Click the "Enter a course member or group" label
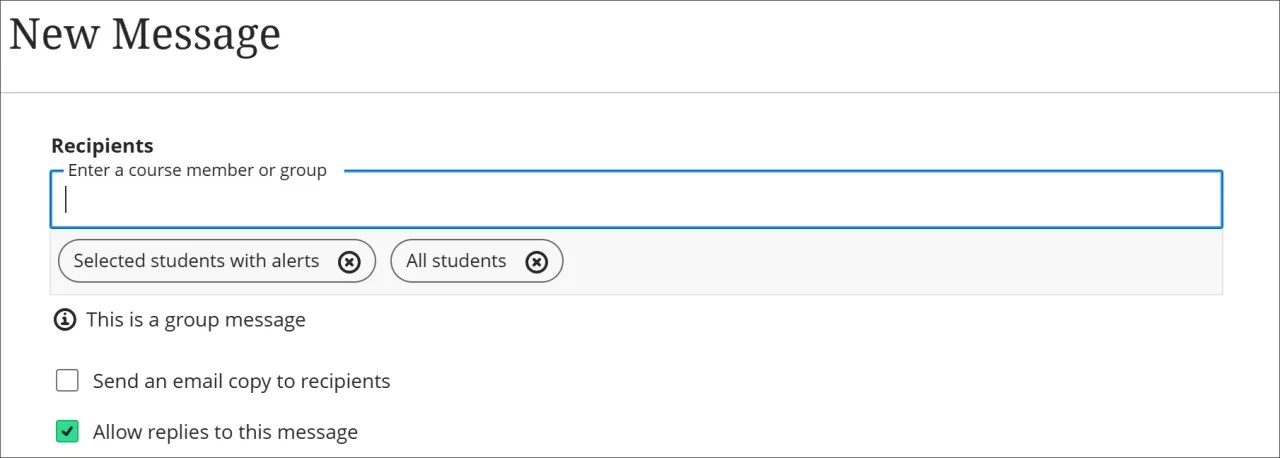Image resolution: width=1280 pixels, height=458 pixels. (197, 170)
